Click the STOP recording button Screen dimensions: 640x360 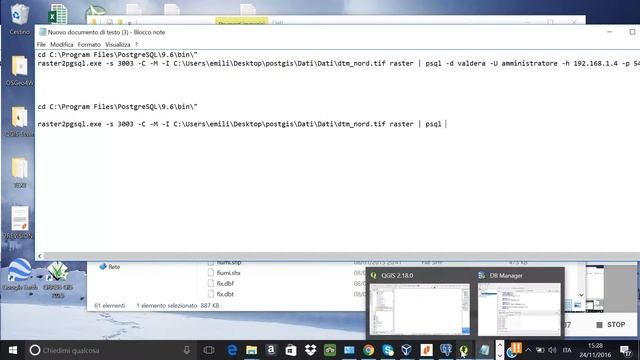pos(611,325)
